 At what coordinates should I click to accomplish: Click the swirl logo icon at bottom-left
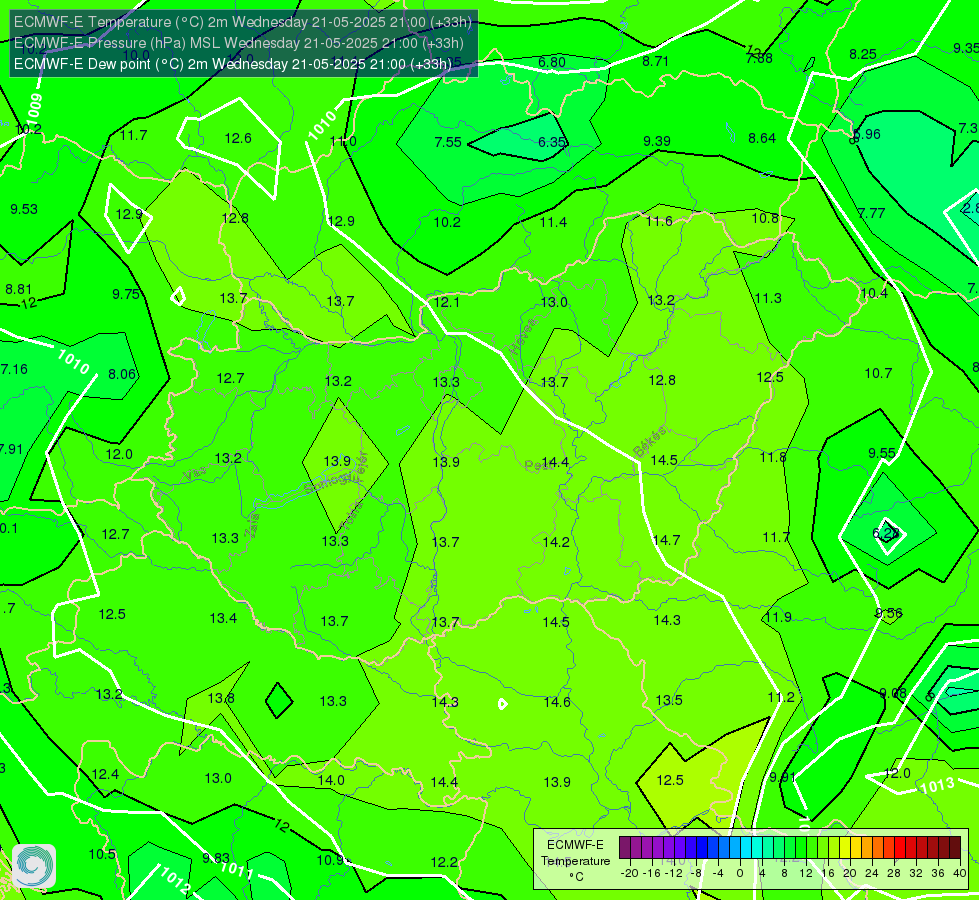click(x=34, y=866)
